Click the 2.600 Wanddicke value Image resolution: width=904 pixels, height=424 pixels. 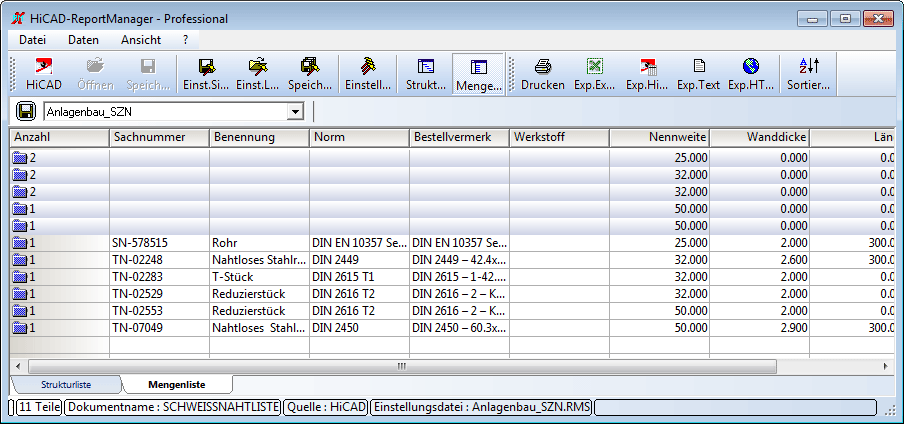tap(759, 260)
